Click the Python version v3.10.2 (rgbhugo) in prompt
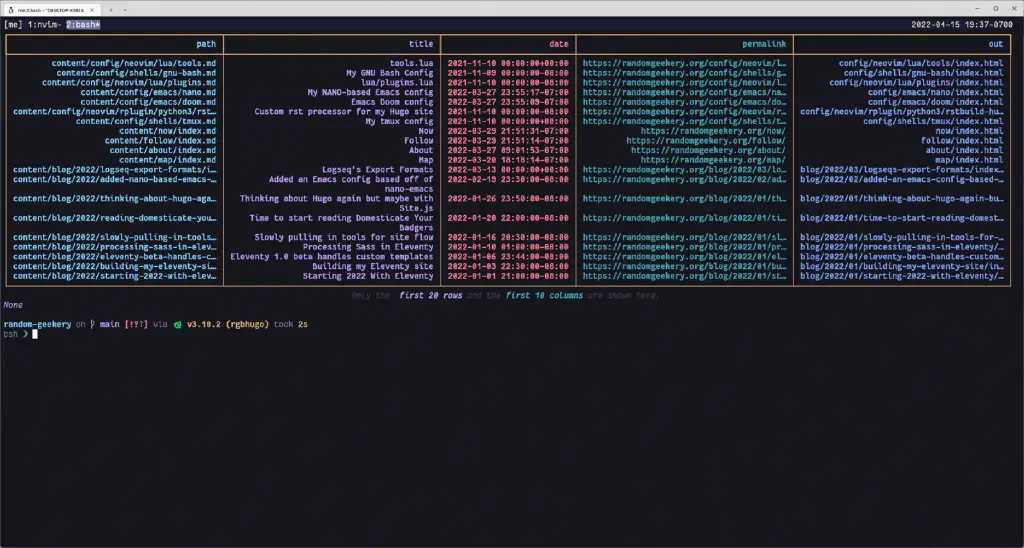 tap(228, 324)
